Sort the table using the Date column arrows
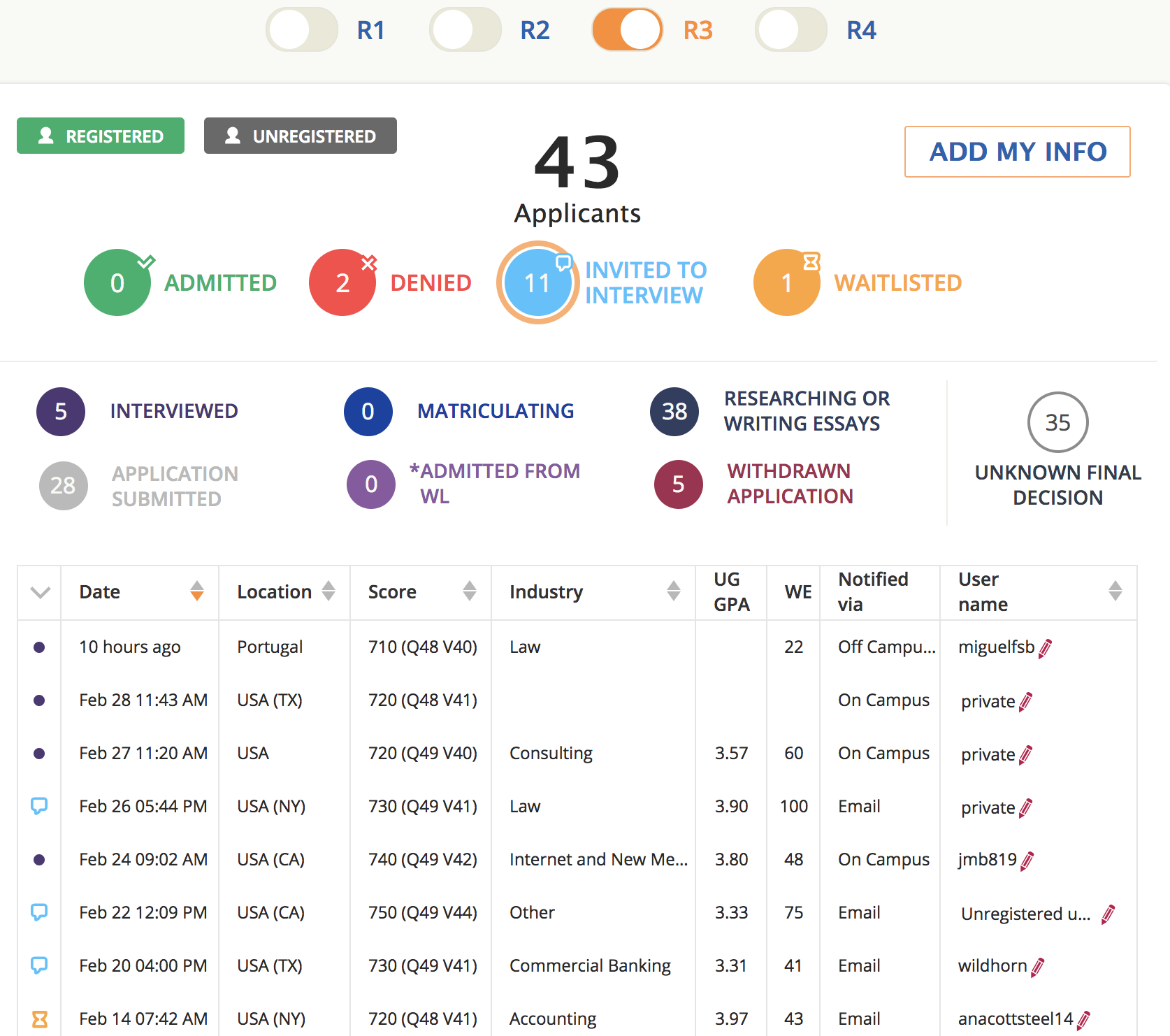Viewport: 1170px width, 1036px height. [197, 591]
